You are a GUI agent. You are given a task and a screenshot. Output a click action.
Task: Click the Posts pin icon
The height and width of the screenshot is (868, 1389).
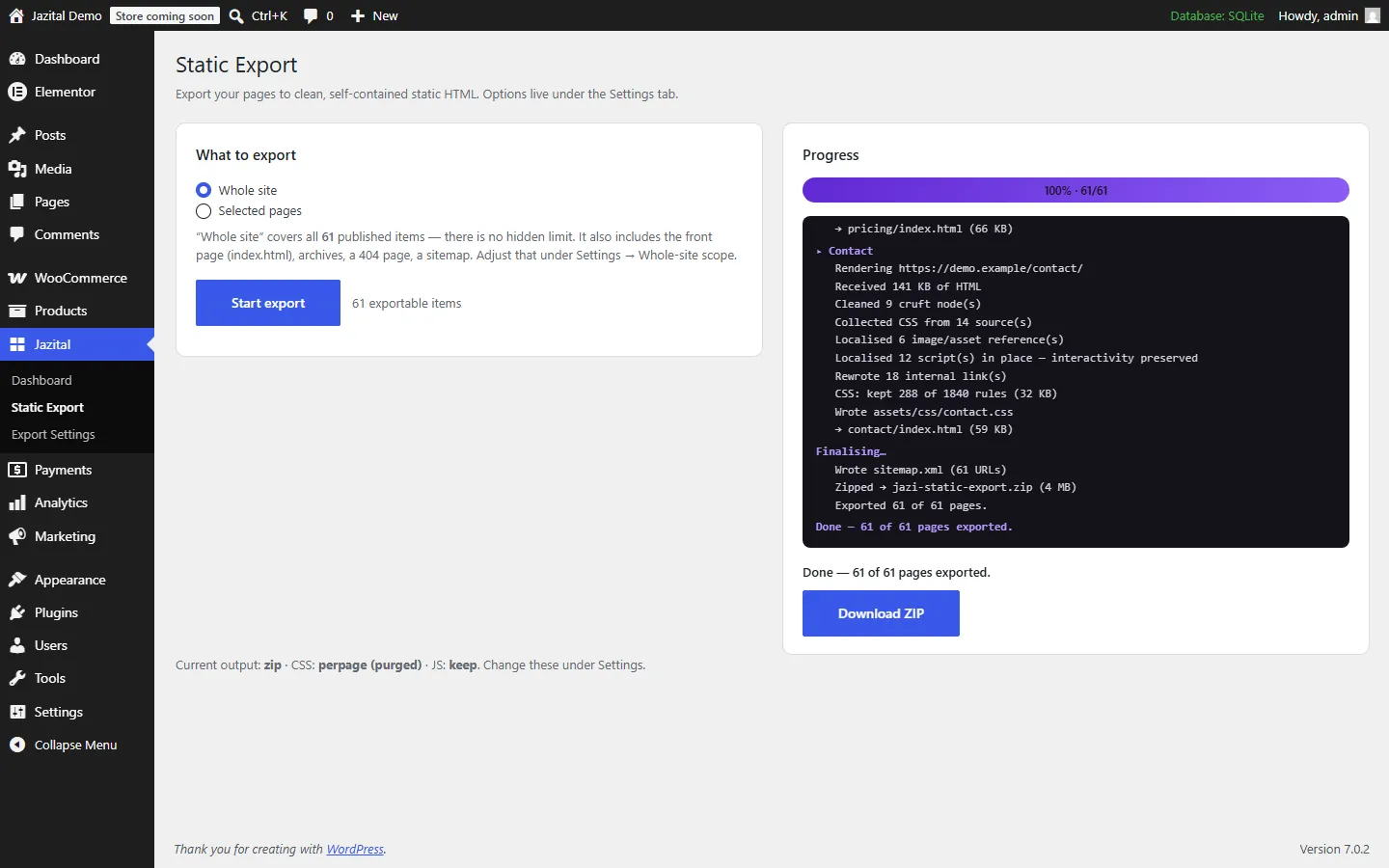[17, 135]
